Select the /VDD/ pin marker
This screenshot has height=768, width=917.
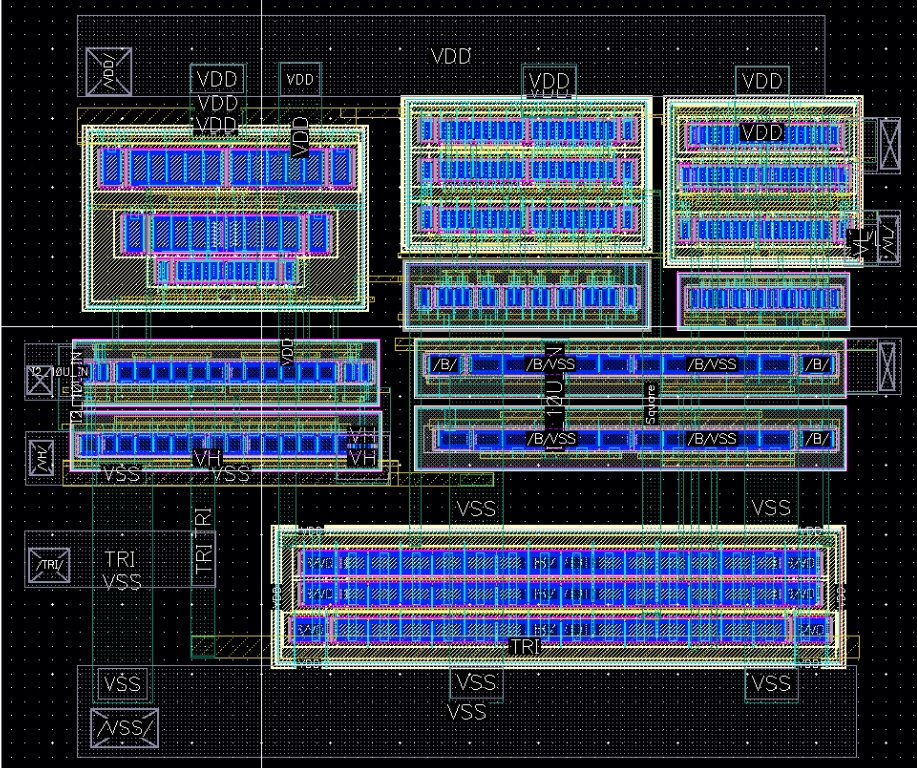(x=106, y=72)
